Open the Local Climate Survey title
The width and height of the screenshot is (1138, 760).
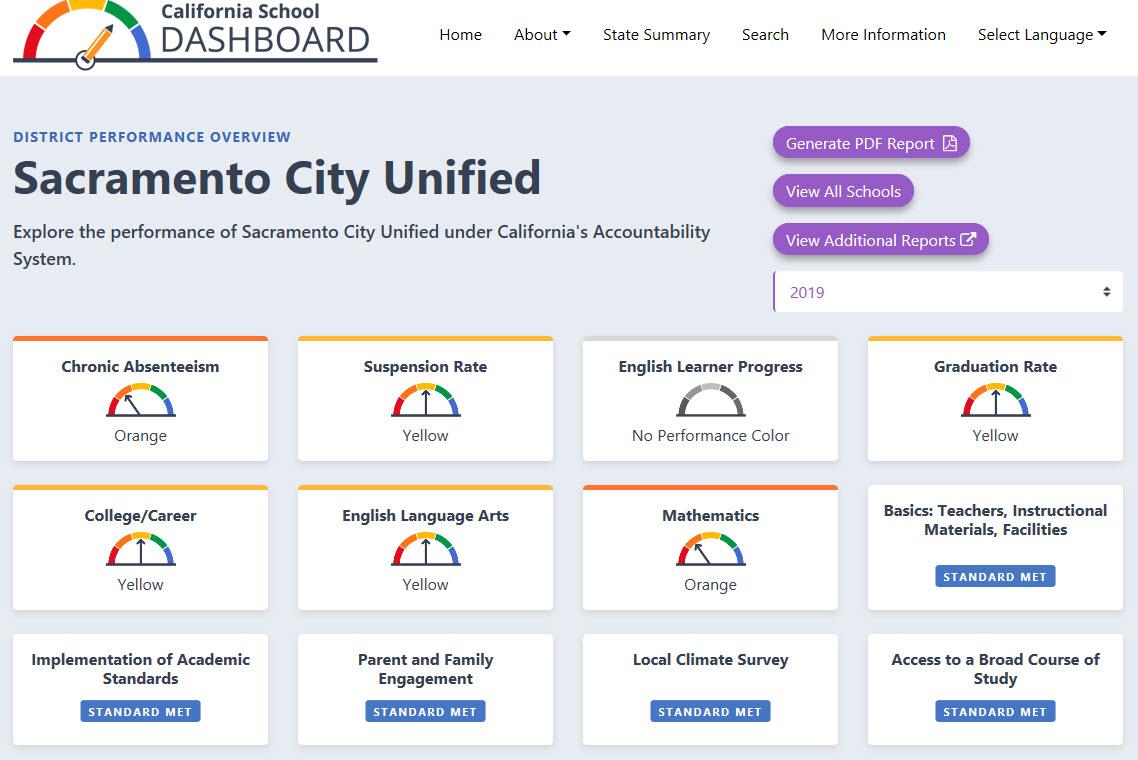711,659
